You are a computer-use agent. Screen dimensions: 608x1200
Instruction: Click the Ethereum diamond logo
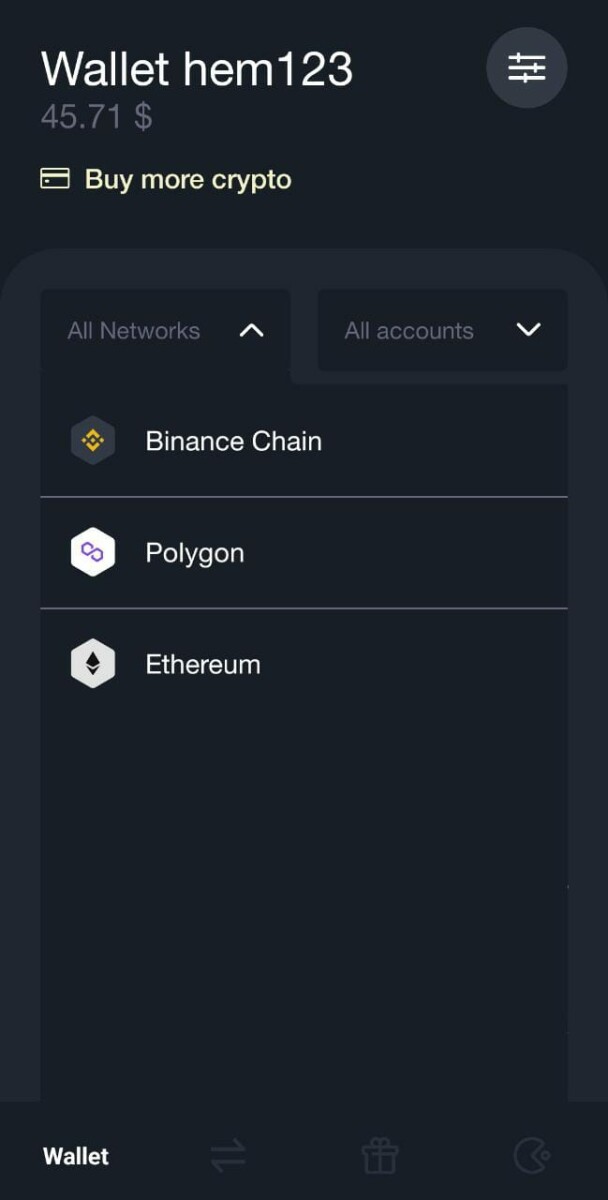tap(93, 664)
